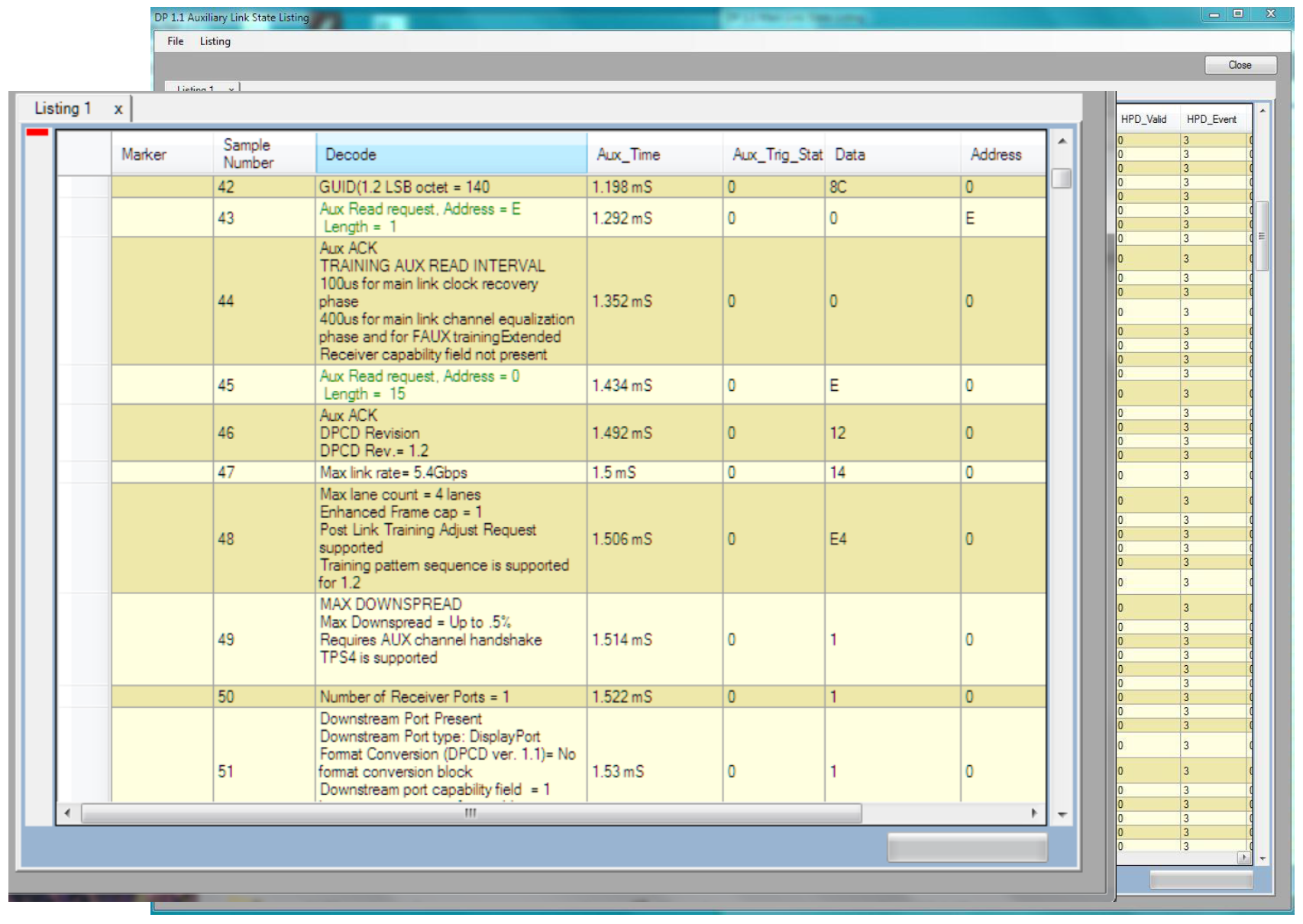1303x924 pixels.
Task: Click the blank button below the listing table
Action: [x=967, y=848]
